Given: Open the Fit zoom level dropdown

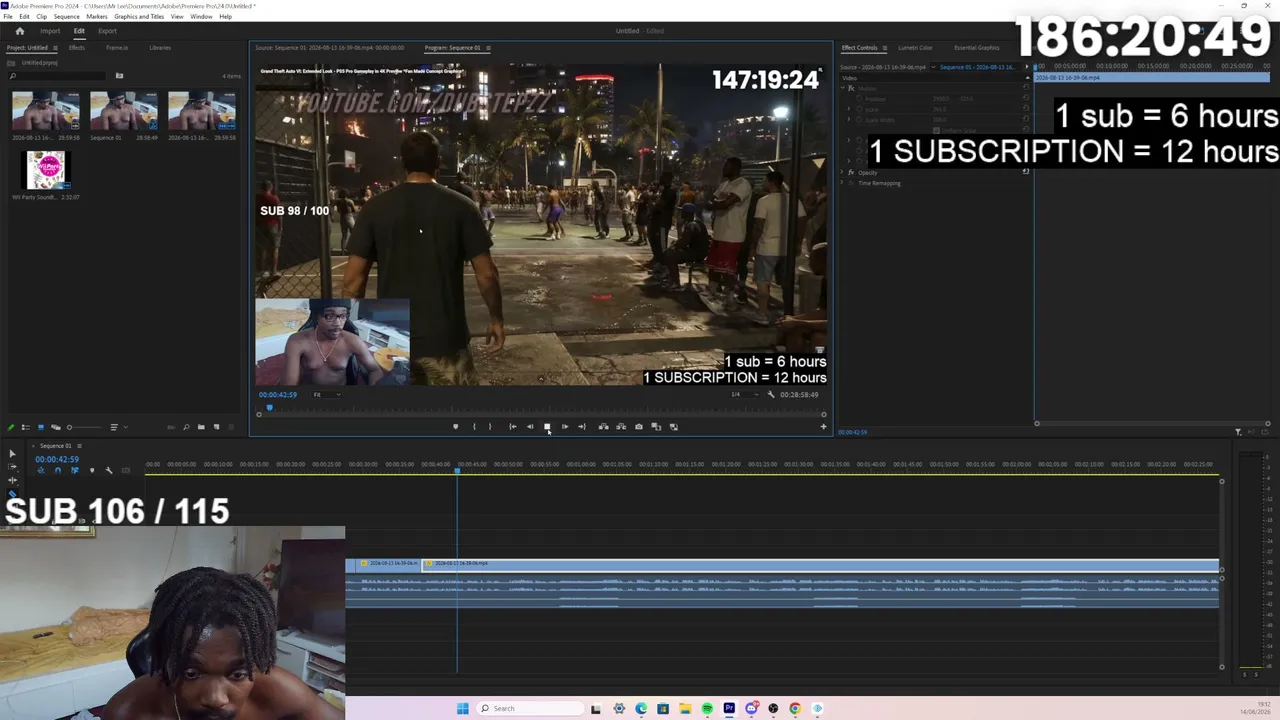Looking at the screenshot, I should click(x=327, y=395).
